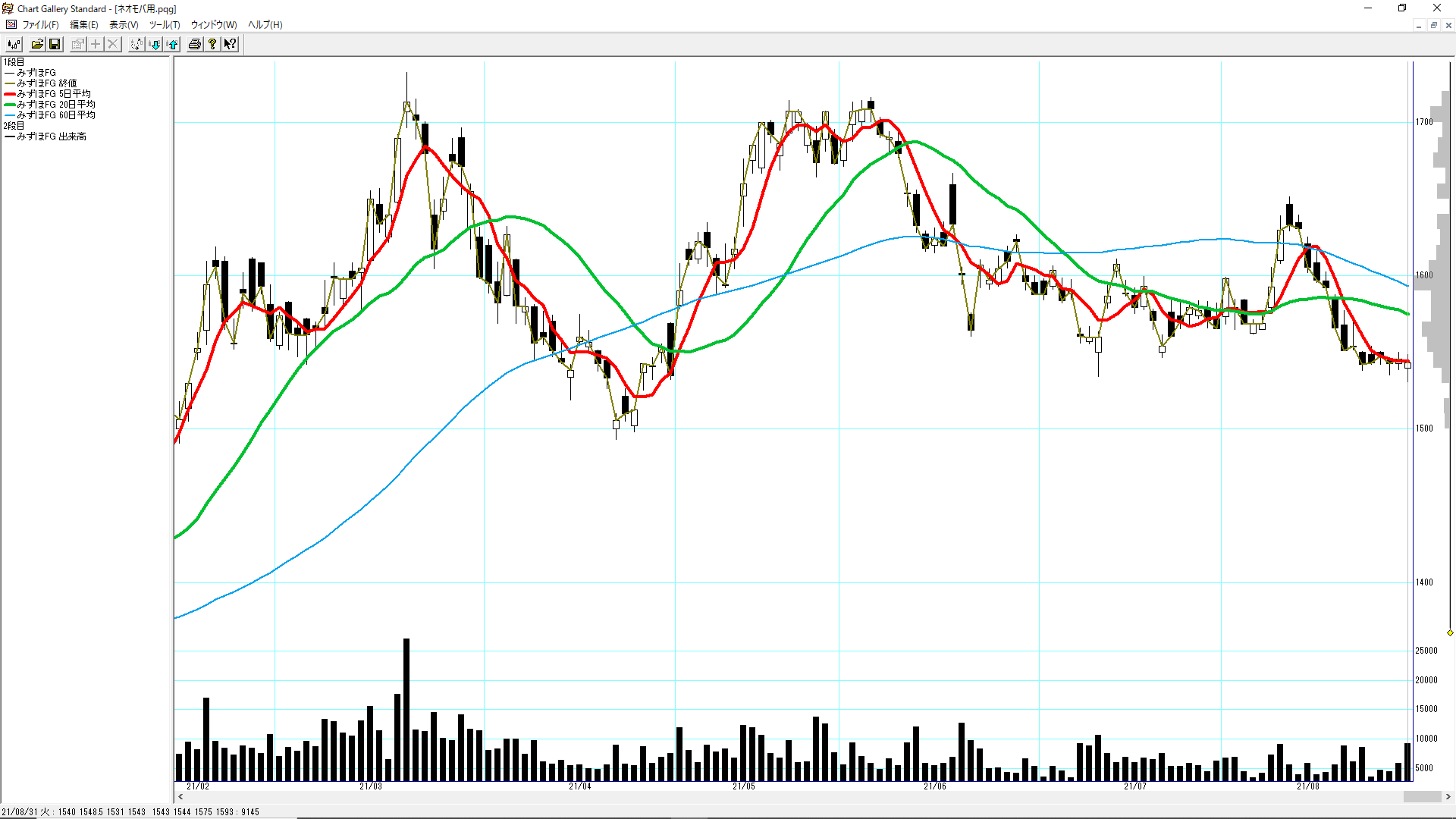Image resolution: width=1456 pixels, height=819 pixels.
Task: Open the 表示(V) menu
Action: point(124,25)
